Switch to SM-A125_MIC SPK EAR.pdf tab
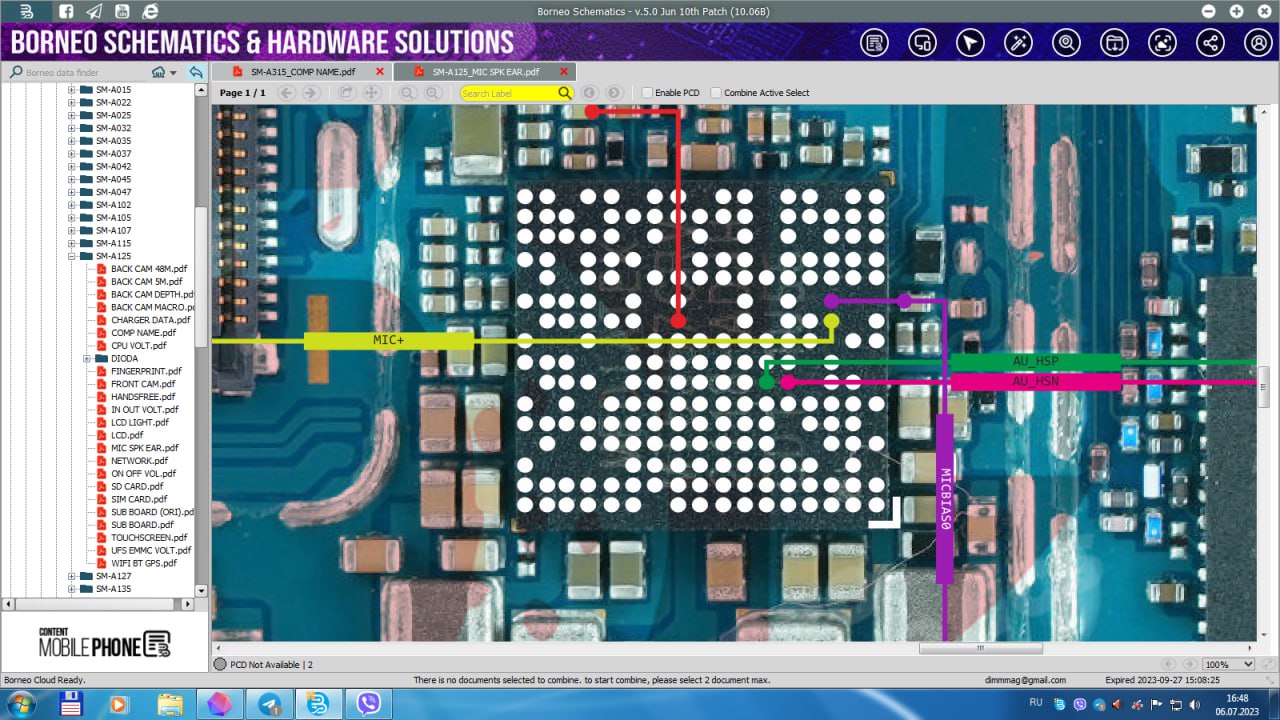 484,72
